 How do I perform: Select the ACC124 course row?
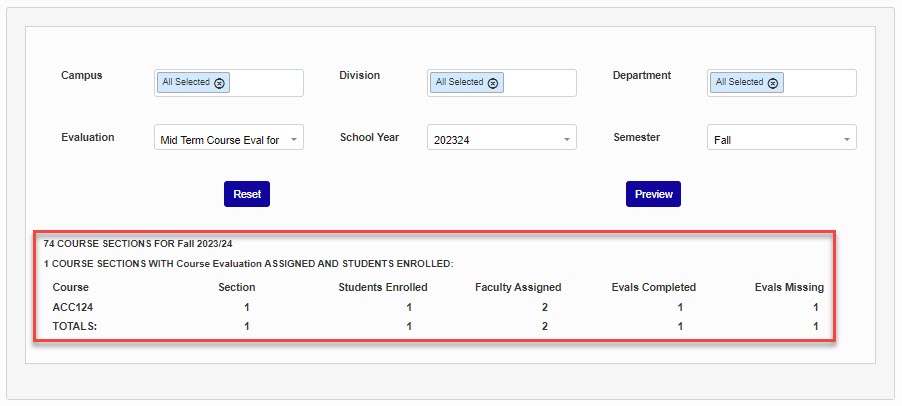[73, 307]
